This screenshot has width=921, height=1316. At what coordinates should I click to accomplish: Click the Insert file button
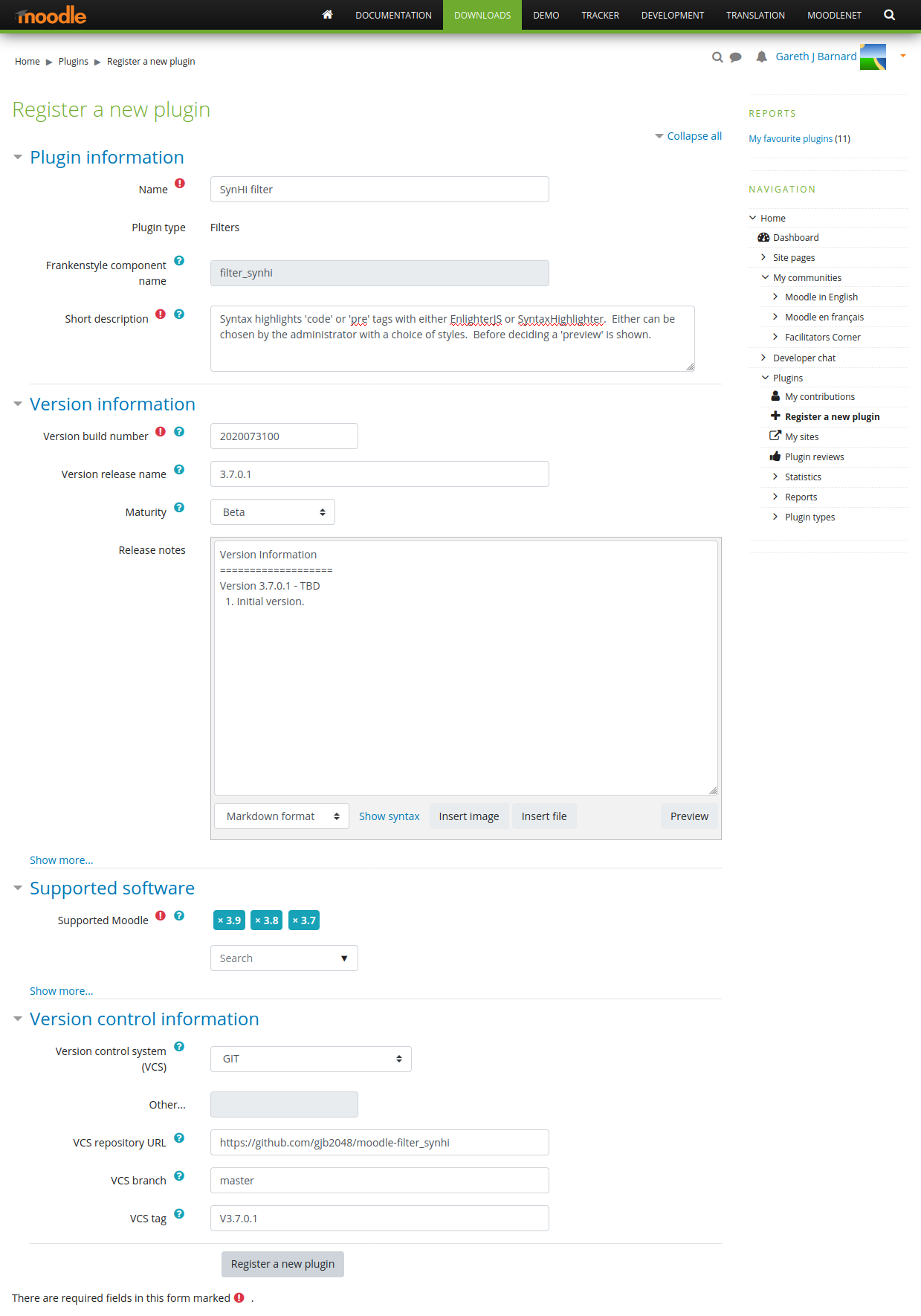pos(544,816)
